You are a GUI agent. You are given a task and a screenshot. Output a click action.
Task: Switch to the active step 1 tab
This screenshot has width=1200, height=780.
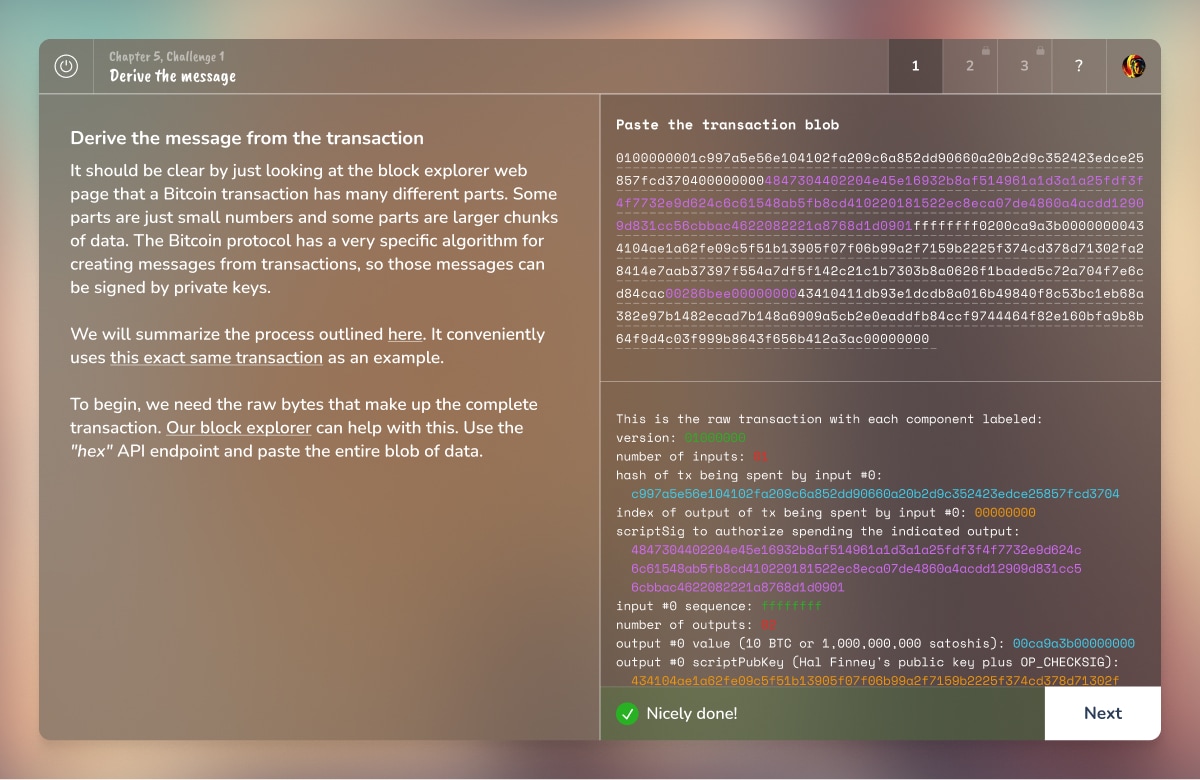pos(915,65)
